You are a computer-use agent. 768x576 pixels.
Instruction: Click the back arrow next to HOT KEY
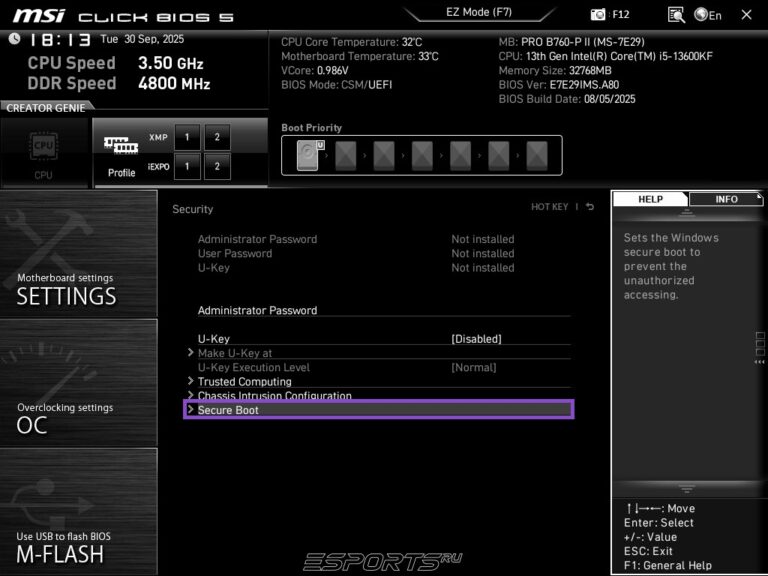click(590, 207)
